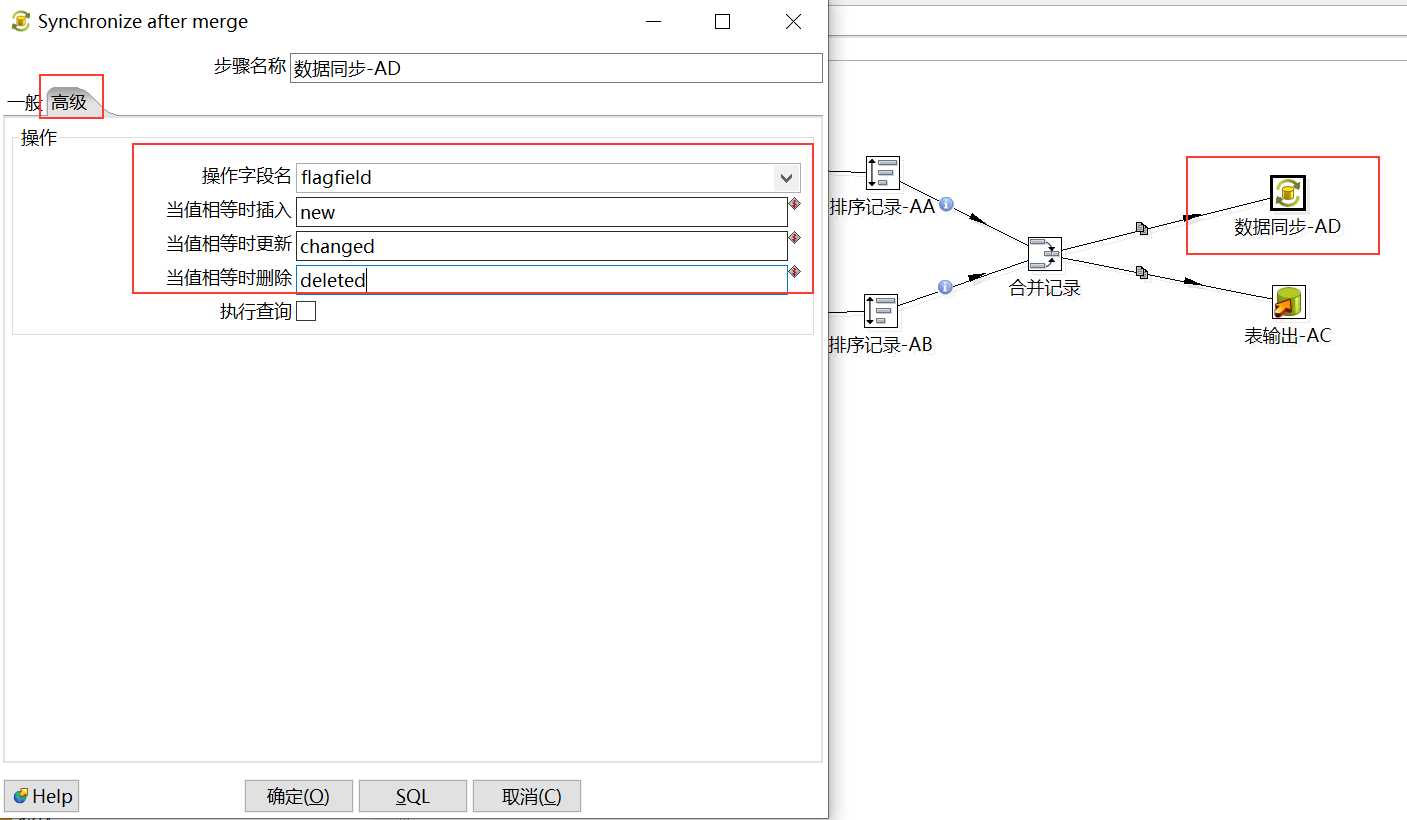This screenshot has height=820, width=1407.
Task: Click the 数据同步-AD step icon on canvas
Action: [x=1287, y=192]
